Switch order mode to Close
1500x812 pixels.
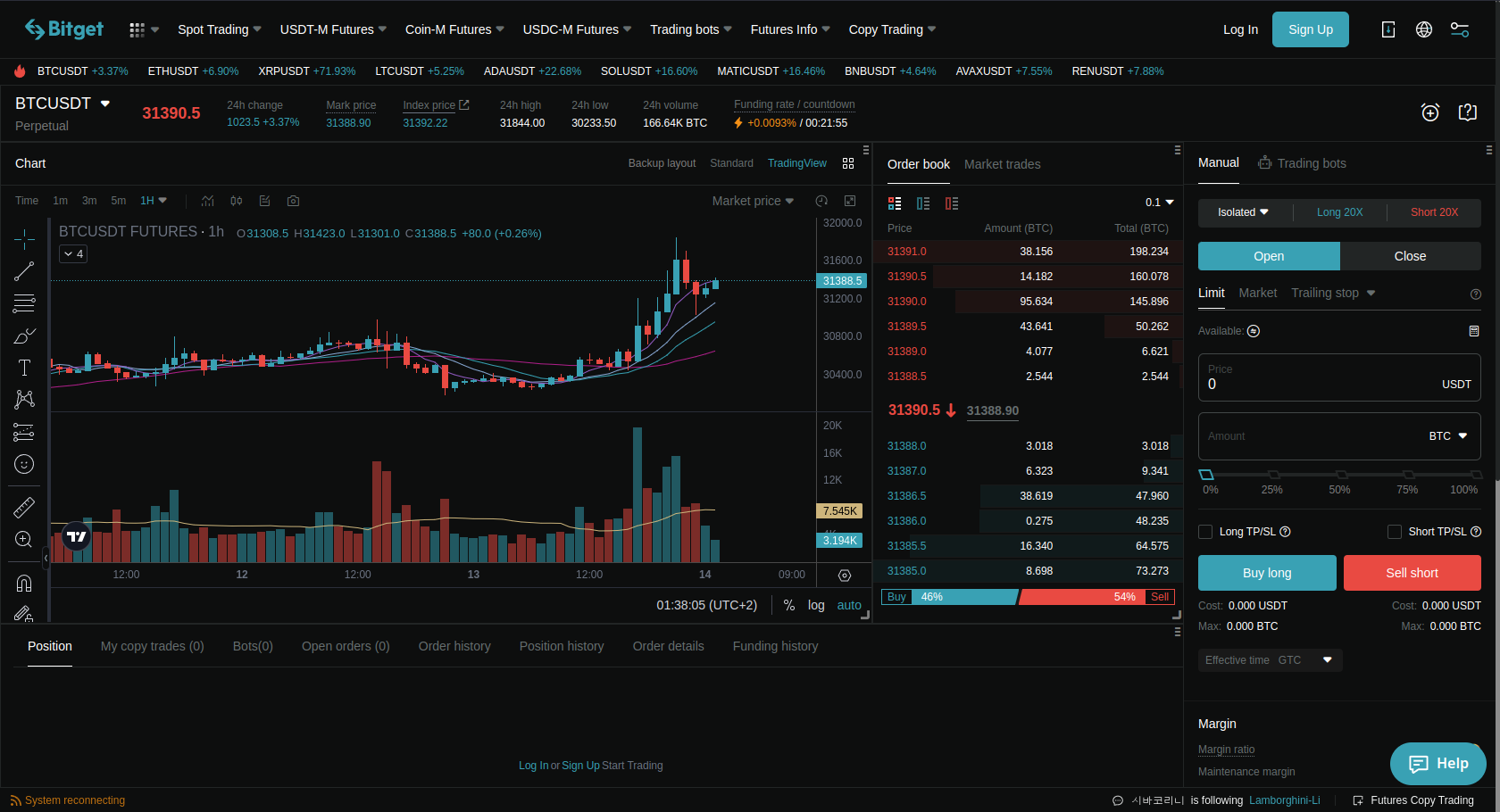[1411, 256]
